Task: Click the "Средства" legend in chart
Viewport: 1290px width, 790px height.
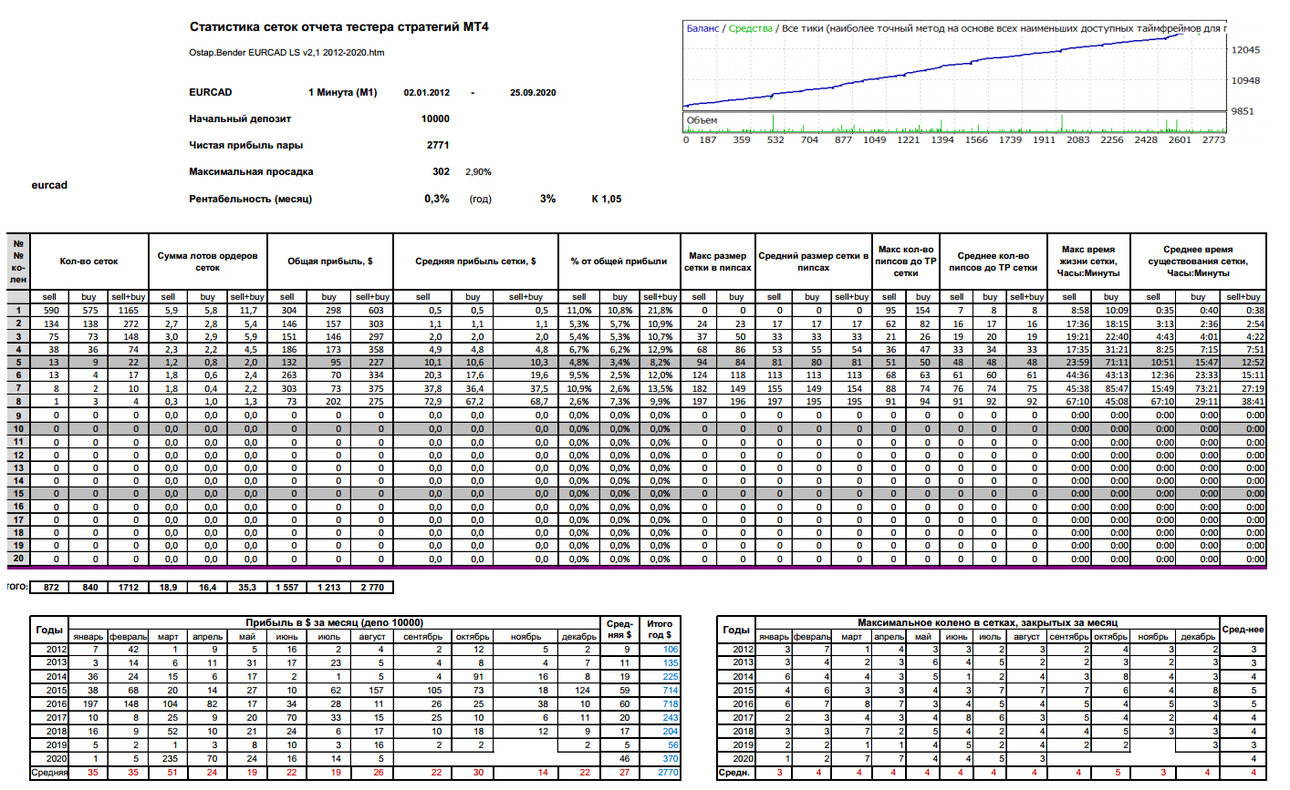Action: pos(750,28)
